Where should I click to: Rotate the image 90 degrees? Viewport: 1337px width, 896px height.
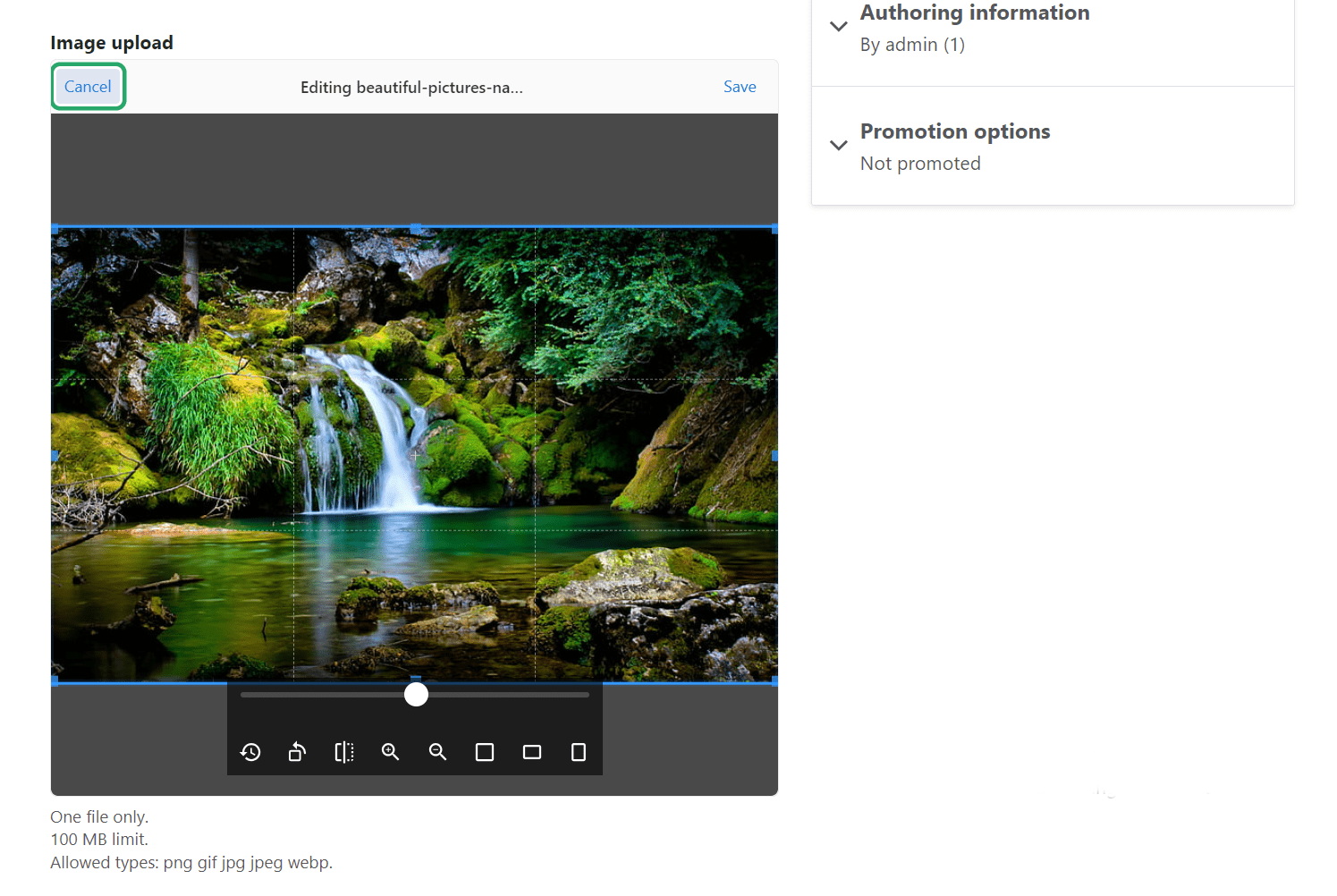(297, 752)
